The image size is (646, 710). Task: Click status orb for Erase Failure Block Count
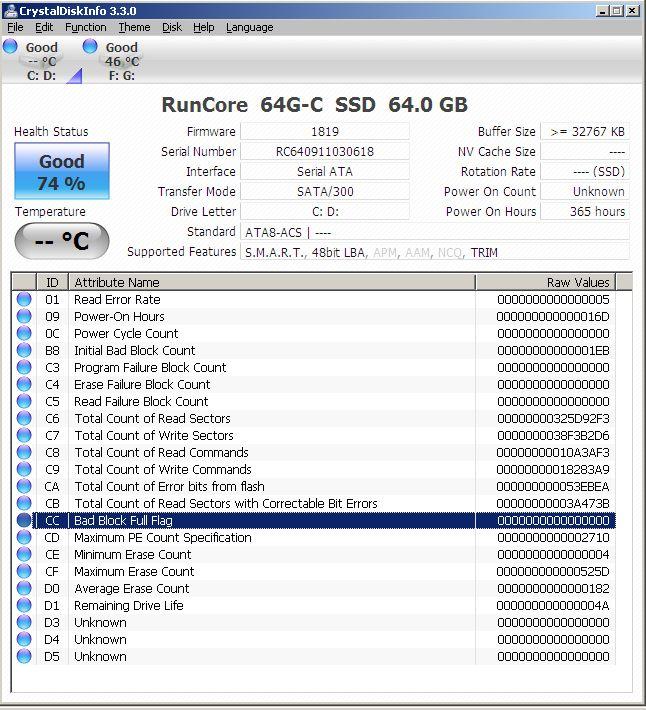(x=24, y=384)
